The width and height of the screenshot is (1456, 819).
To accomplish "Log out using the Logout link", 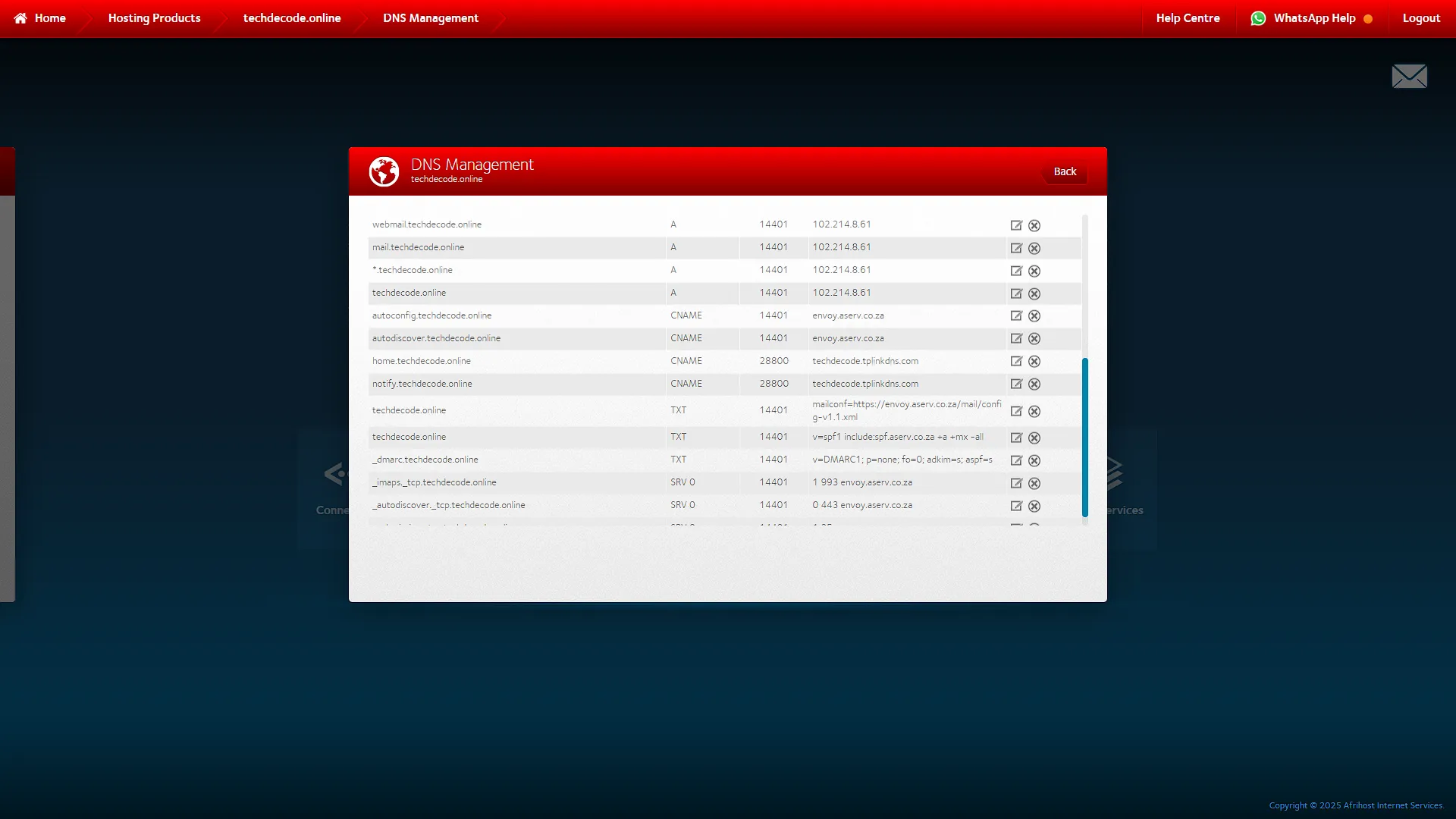I will click(x=1421, y=18).
